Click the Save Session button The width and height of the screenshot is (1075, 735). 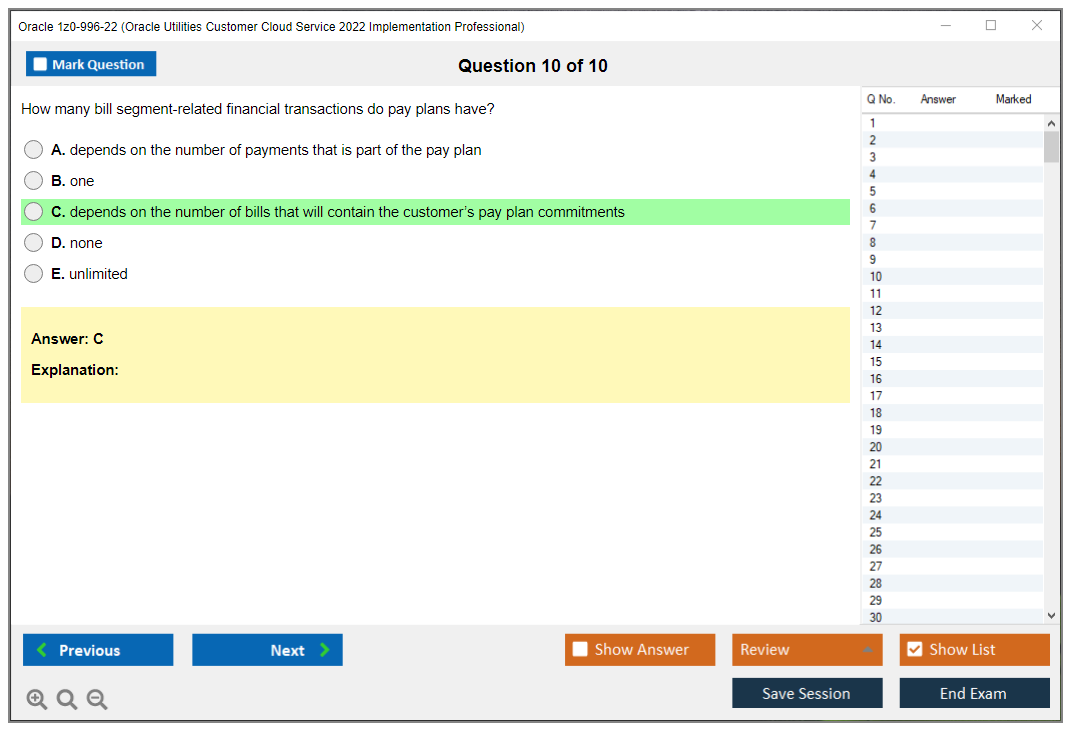[807, 692]
